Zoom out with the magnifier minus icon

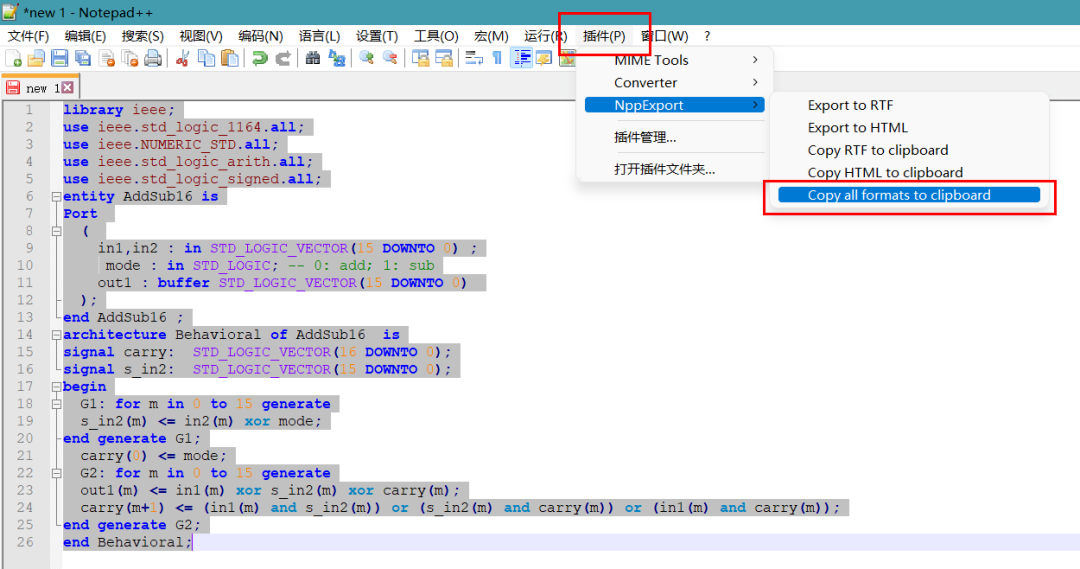coord(390,59)
